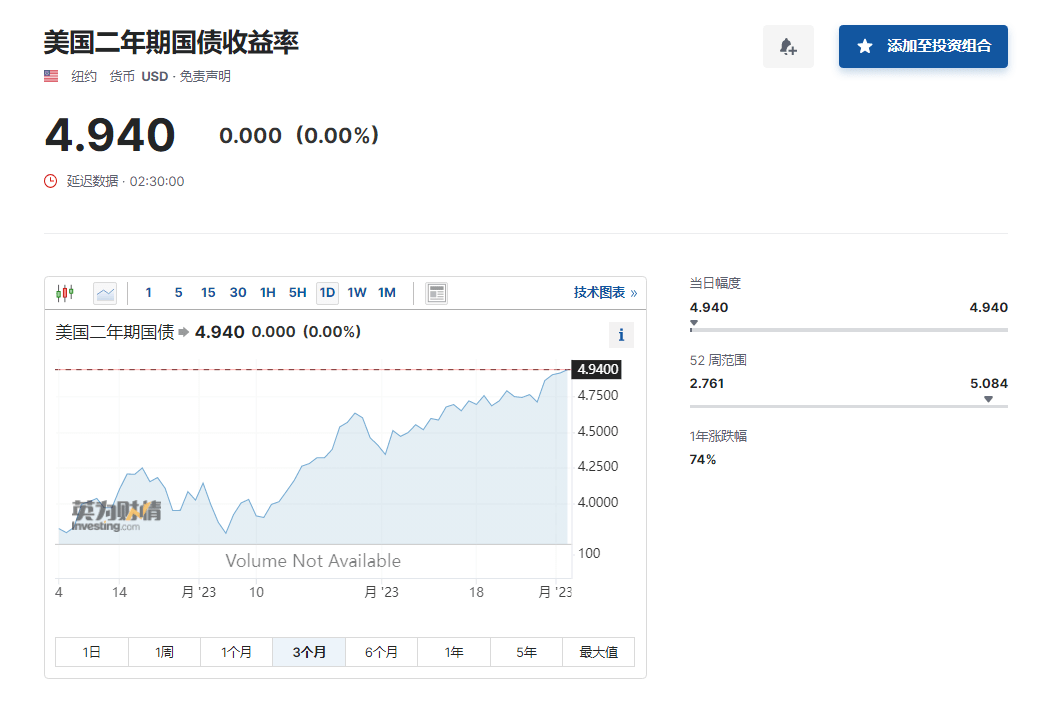Switch chart range to 3个月
The width and height of the screenshot is (1040, 713).
[309, 652]
